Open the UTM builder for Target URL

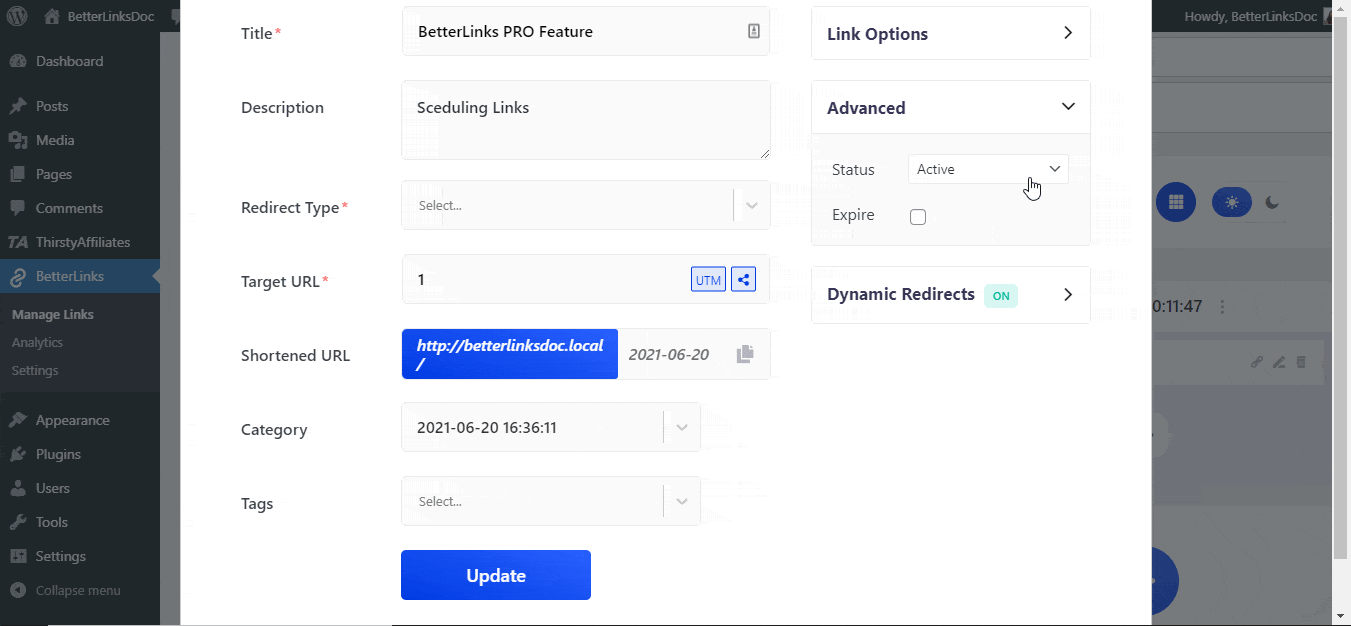click(708, 279)
